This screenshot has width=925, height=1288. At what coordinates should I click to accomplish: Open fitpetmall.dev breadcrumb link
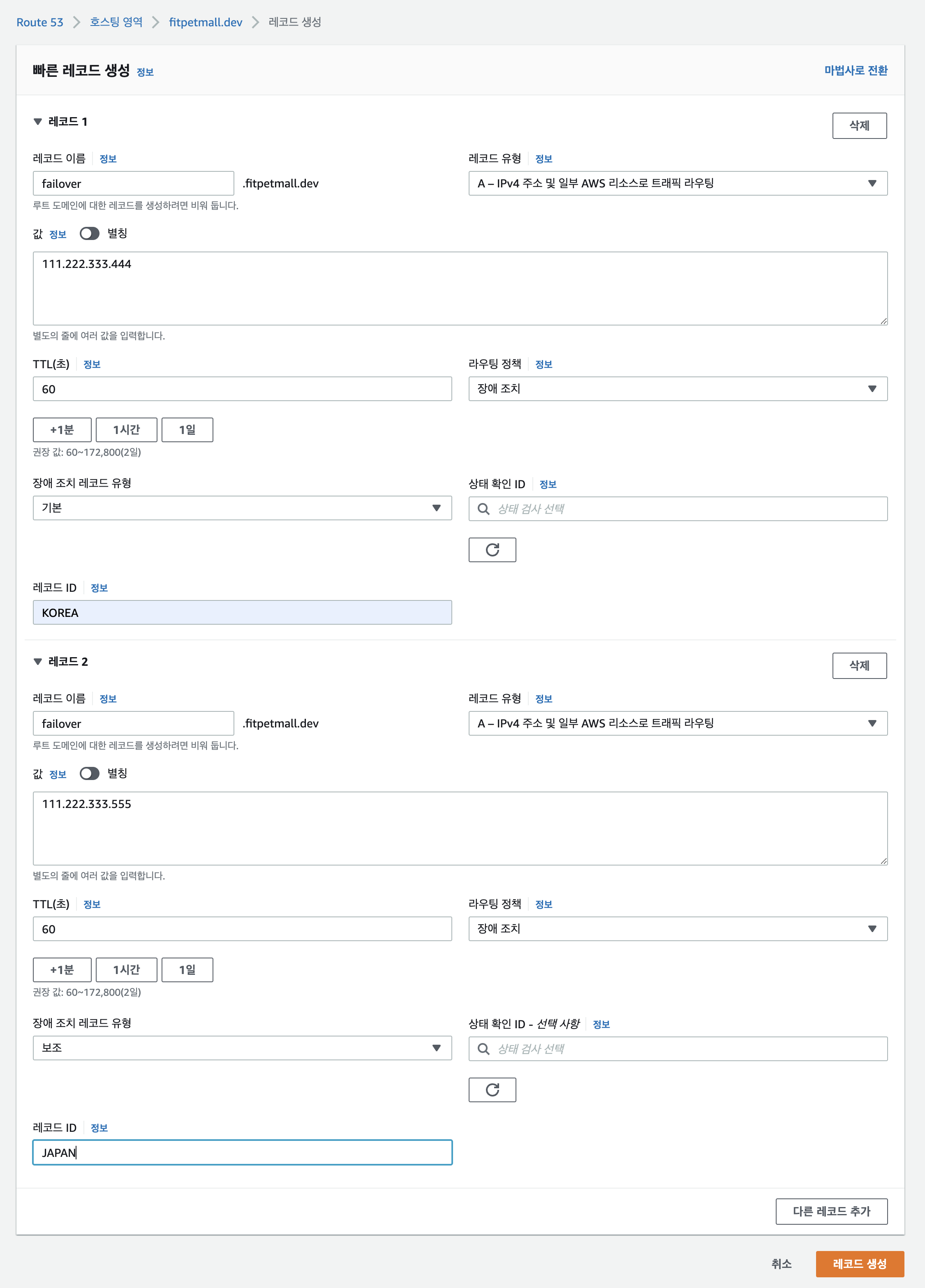tap(206, 22)
